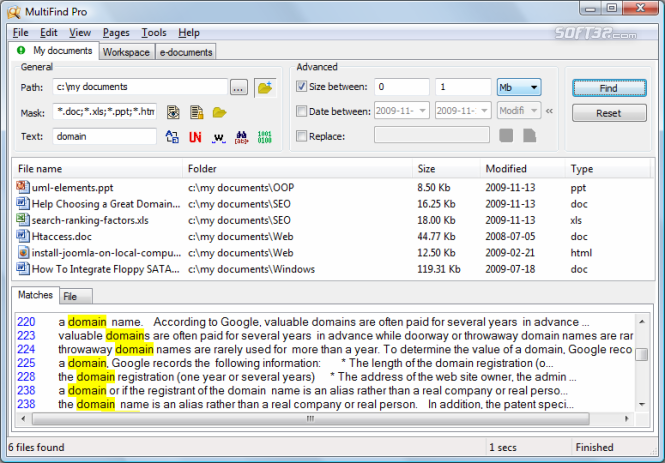Click the Excel icon for search-ranking-factors.xls
Screen dimensions: 665x463
[x=23, y=220]
